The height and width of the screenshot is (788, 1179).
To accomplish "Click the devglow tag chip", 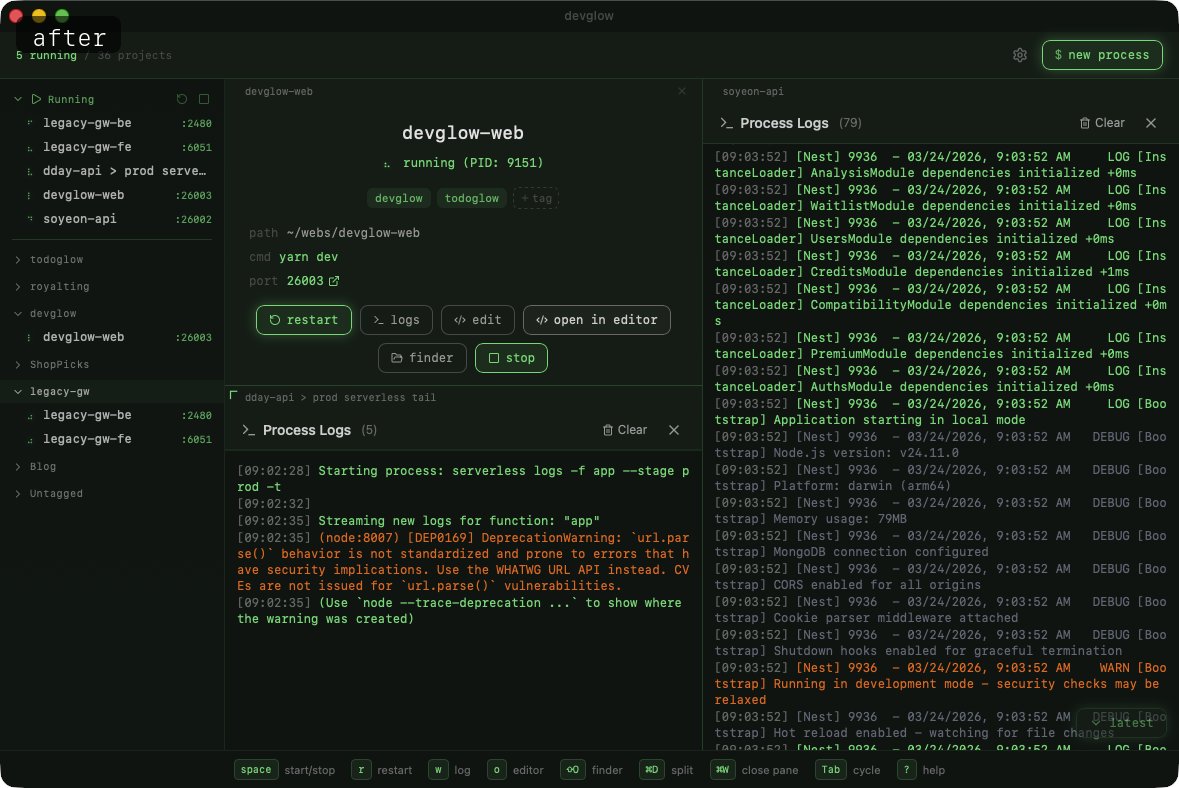I will pos(399,199).
